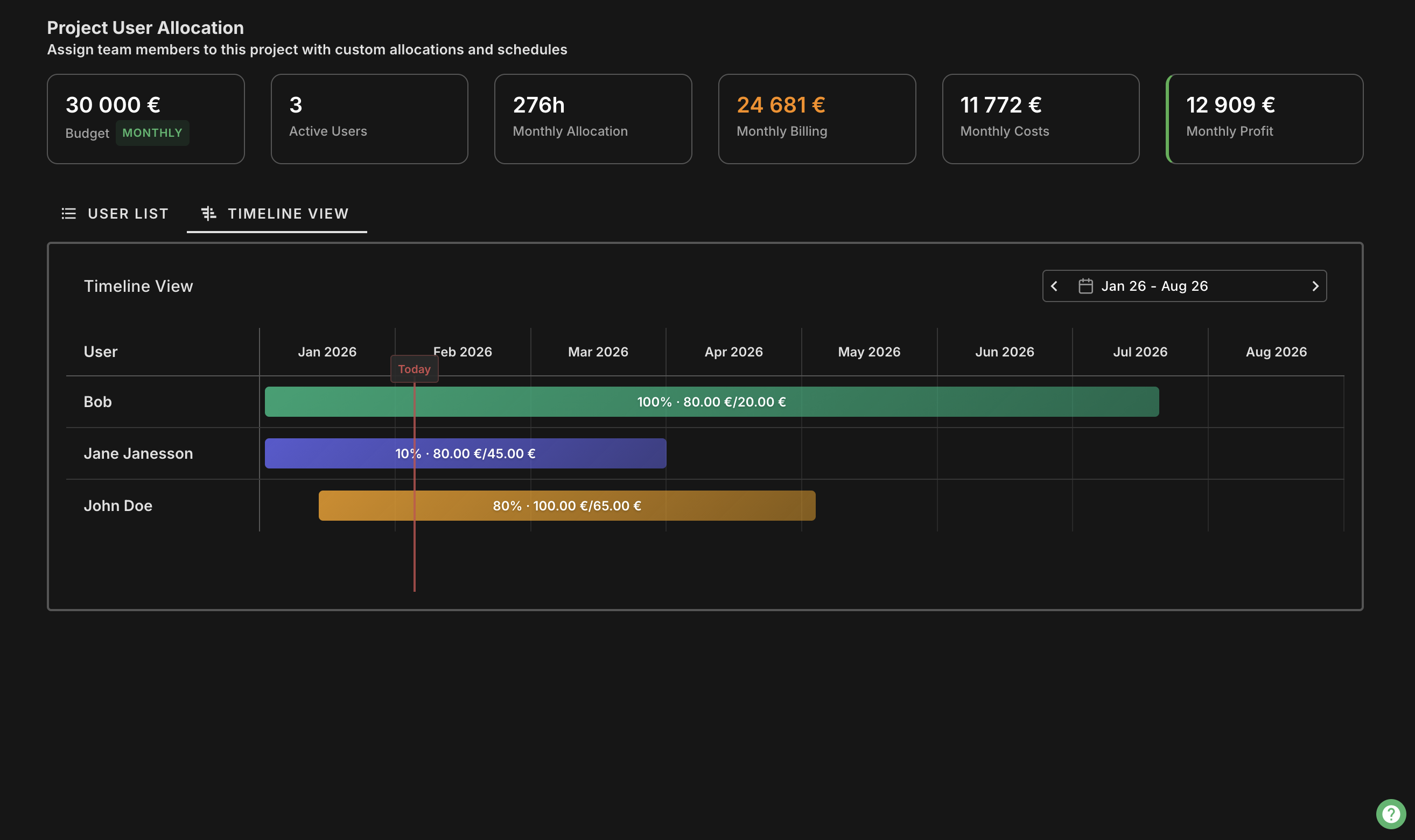Screen dimensions: 1415x840
Task: Go to previous date range with left chevron
Action: (1054, 286)
